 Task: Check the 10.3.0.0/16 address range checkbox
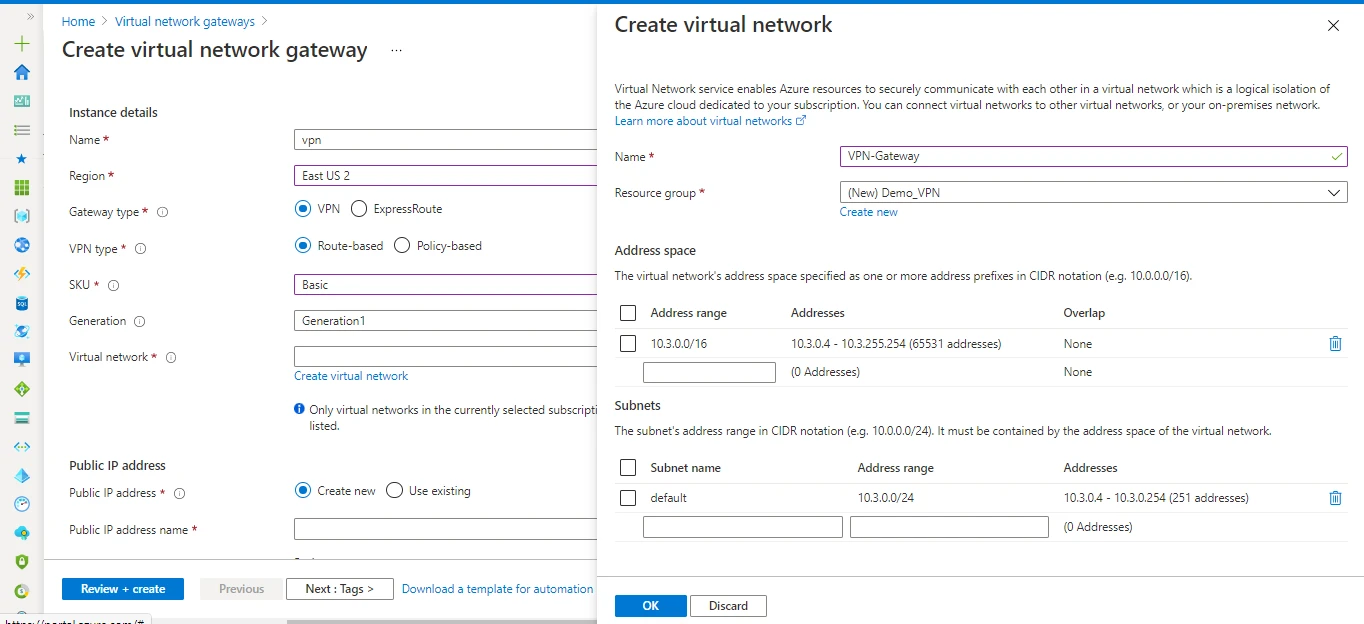tap(628, 344)
